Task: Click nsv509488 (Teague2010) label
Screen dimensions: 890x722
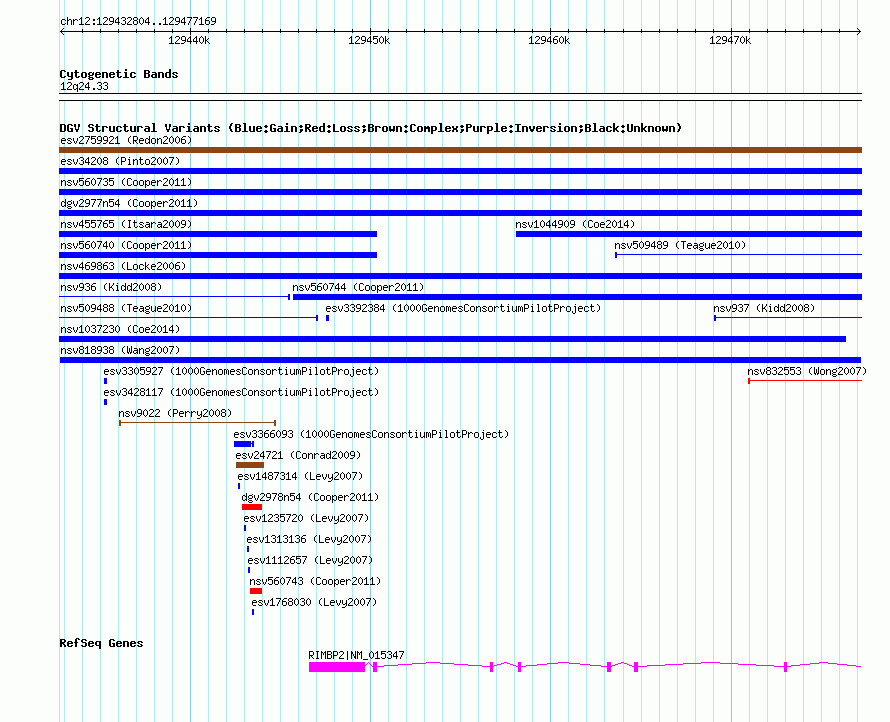Action: (126, 308)
